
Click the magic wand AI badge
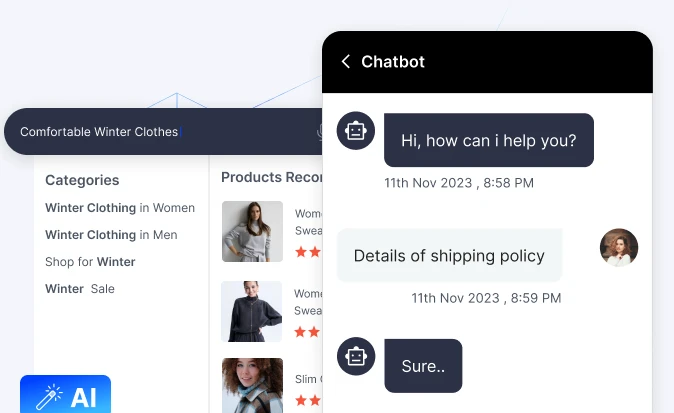(65, 396)
